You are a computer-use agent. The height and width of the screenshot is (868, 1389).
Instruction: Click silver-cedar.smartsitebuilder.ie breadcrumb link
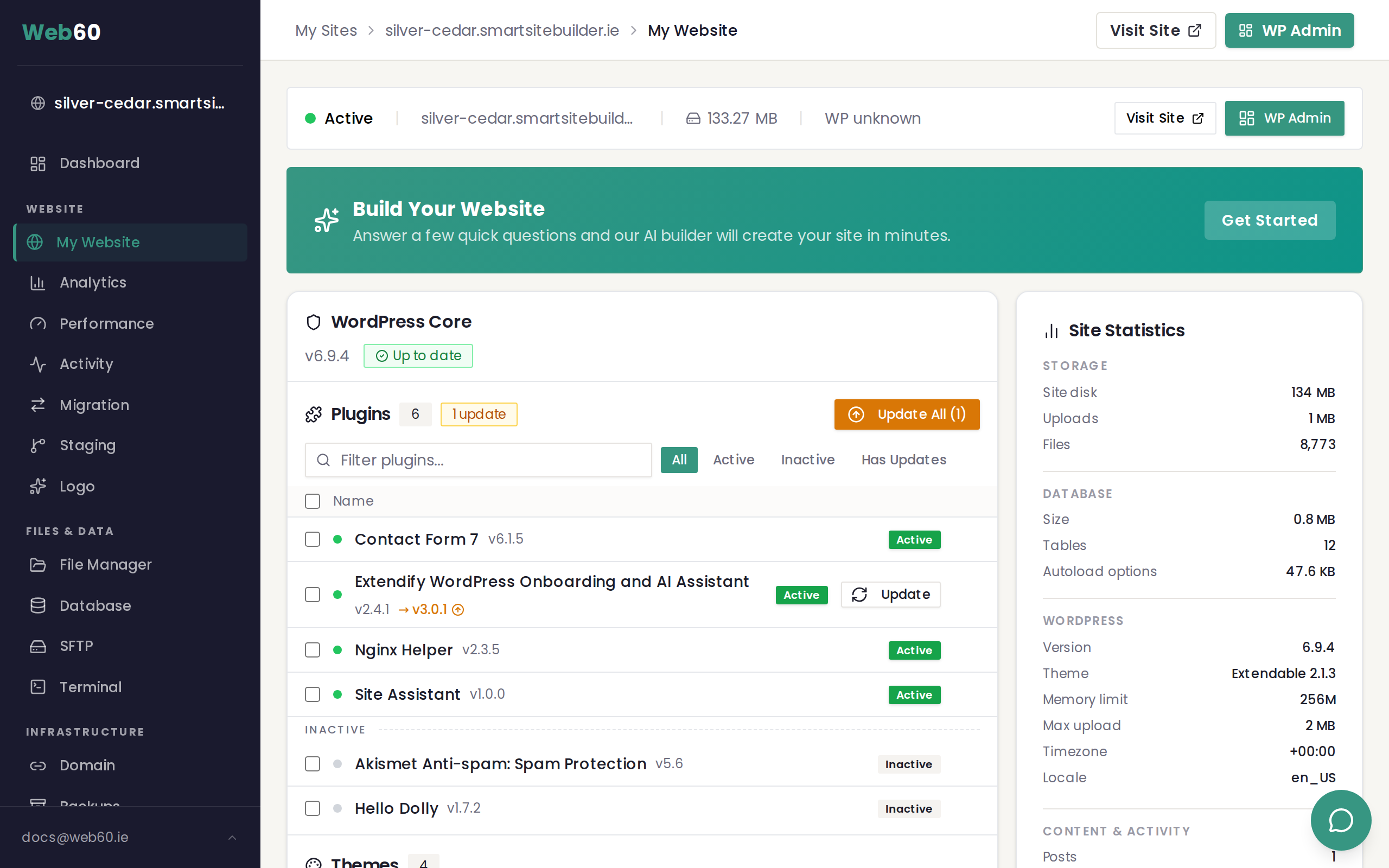click(x=502, y=30)
